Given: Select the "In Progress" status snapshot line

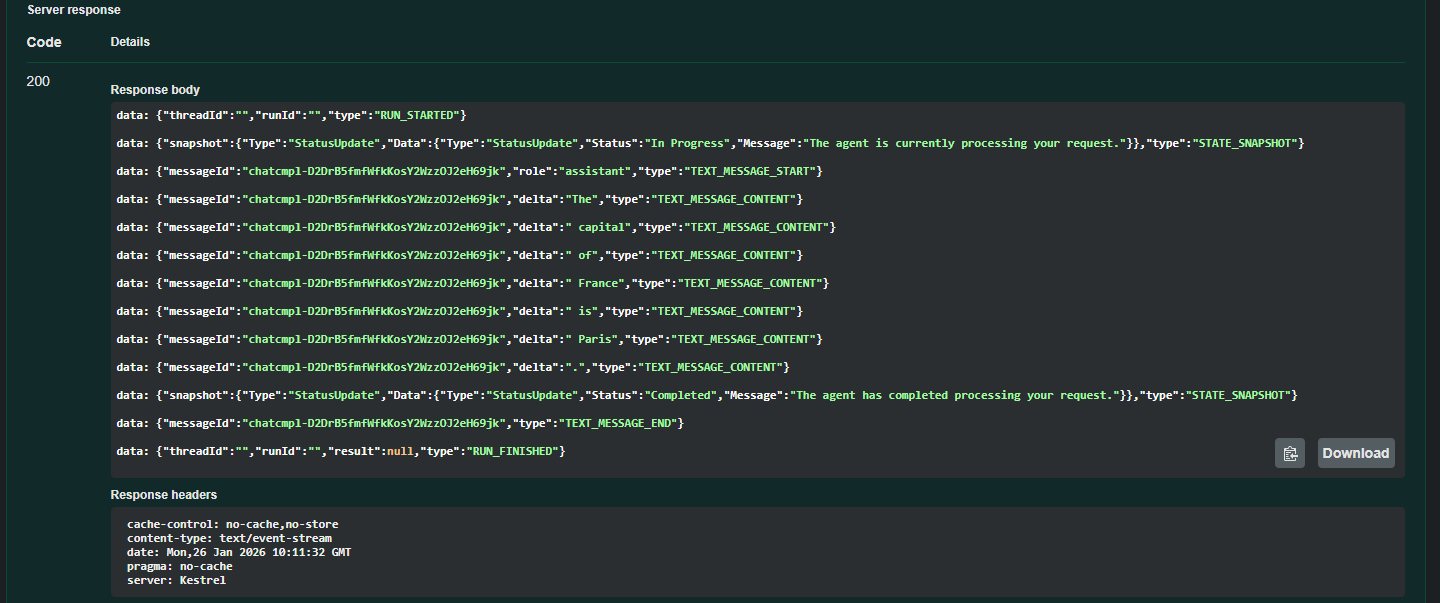Looking at the screenshot, I should click(x=710, y=143).
